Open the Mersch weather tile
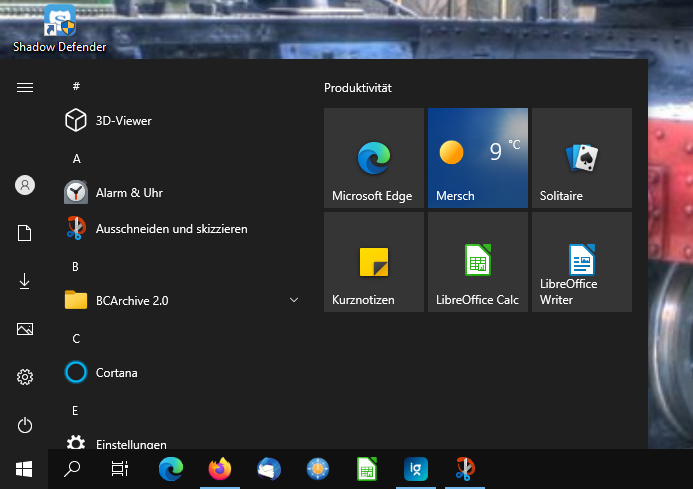The width and height of the screenshot is (693, 489). (x=478, y=158)
